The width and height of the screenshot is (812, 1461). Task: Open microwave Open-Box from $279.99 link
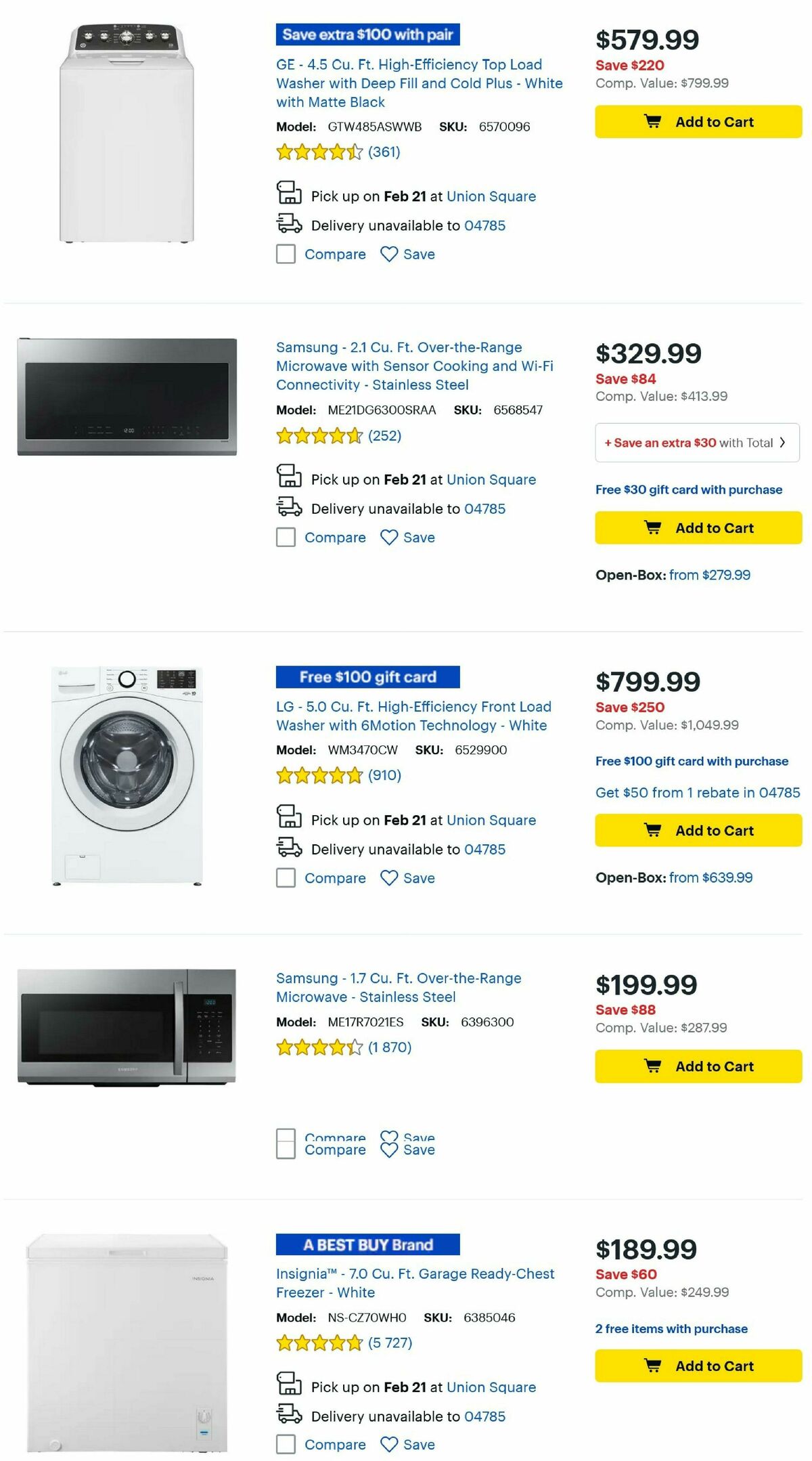[710, 574]
